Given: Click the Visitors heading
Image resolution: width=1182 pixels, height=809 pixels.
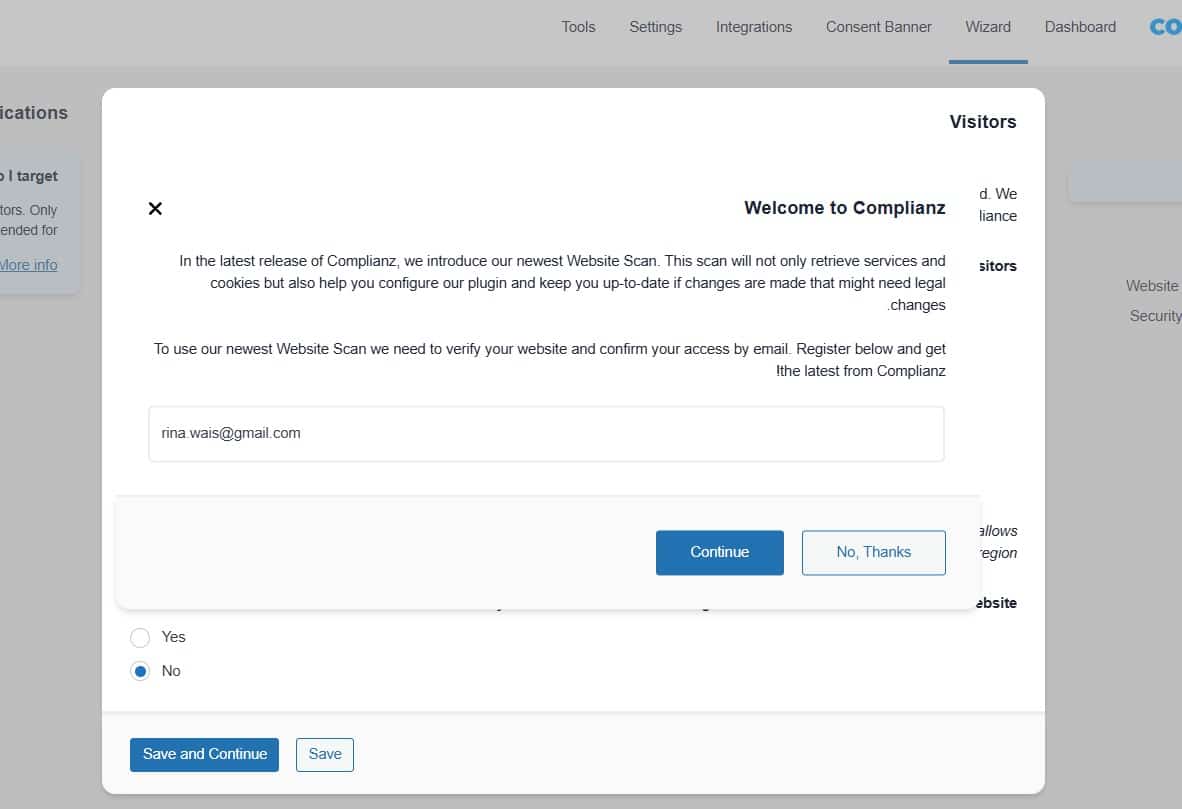Looking at the screenshot, I should pos(982,122).
